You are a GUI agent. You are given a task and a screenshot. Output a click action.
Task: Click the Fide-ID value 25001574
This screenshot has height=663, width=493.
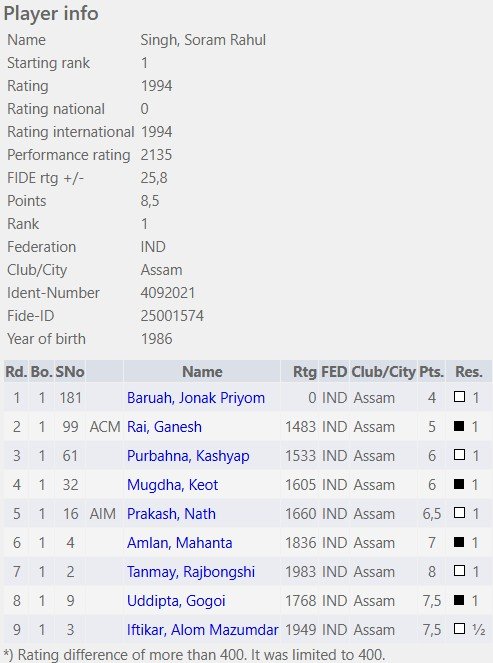(x=172, y=316)
